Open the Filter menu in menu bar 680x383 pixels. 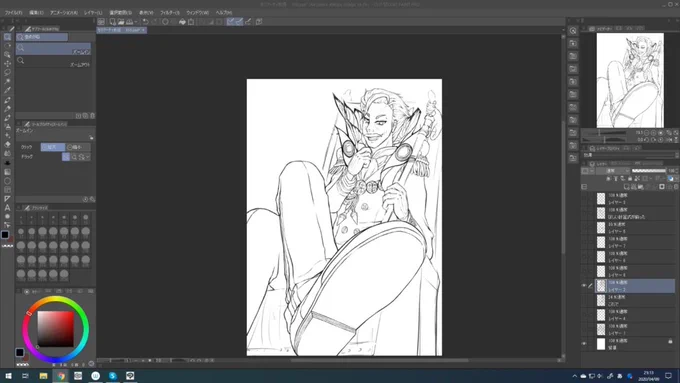coord(170,13)
